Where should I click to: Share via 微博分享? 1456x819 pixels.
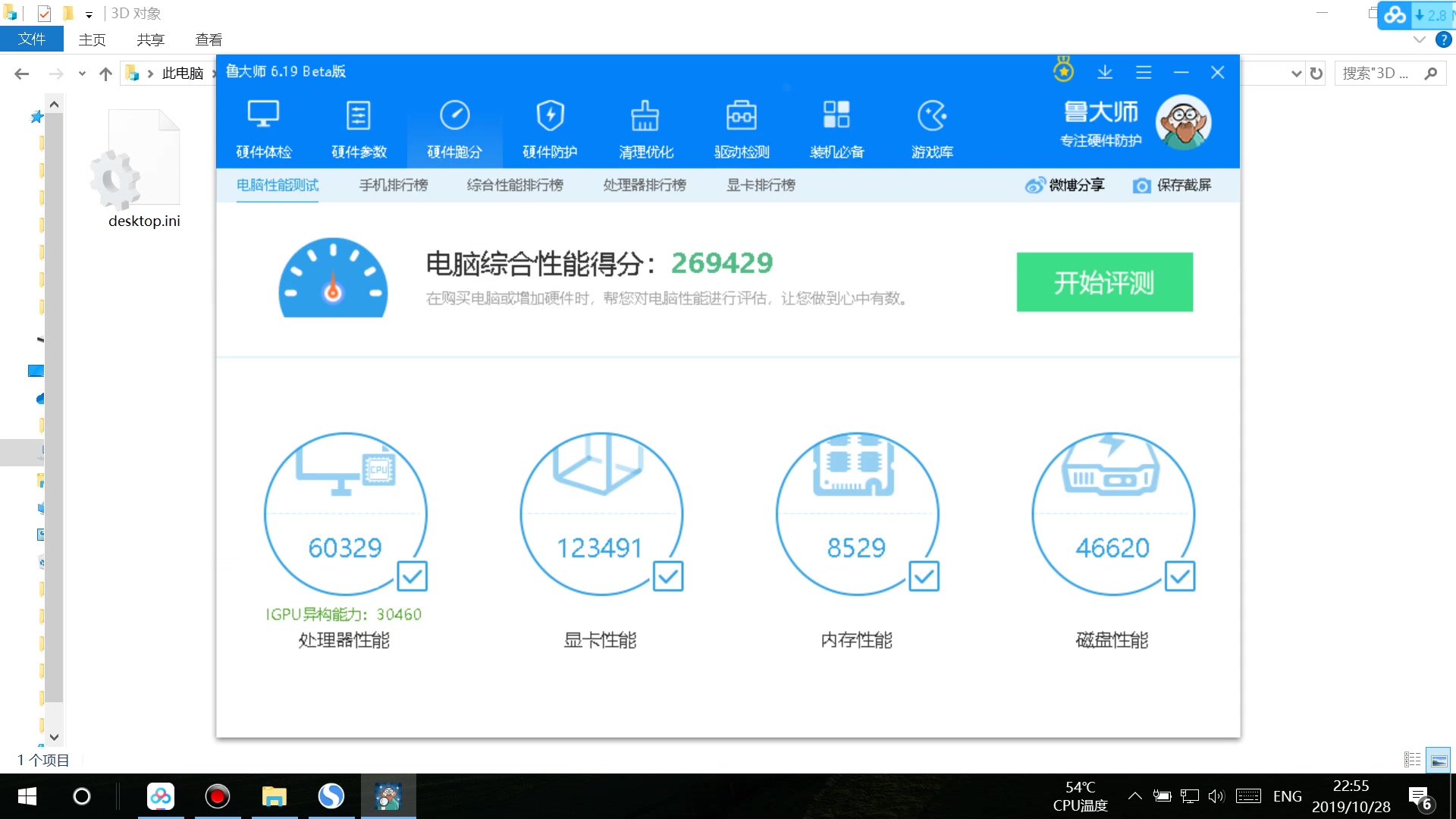(1065, 185)
